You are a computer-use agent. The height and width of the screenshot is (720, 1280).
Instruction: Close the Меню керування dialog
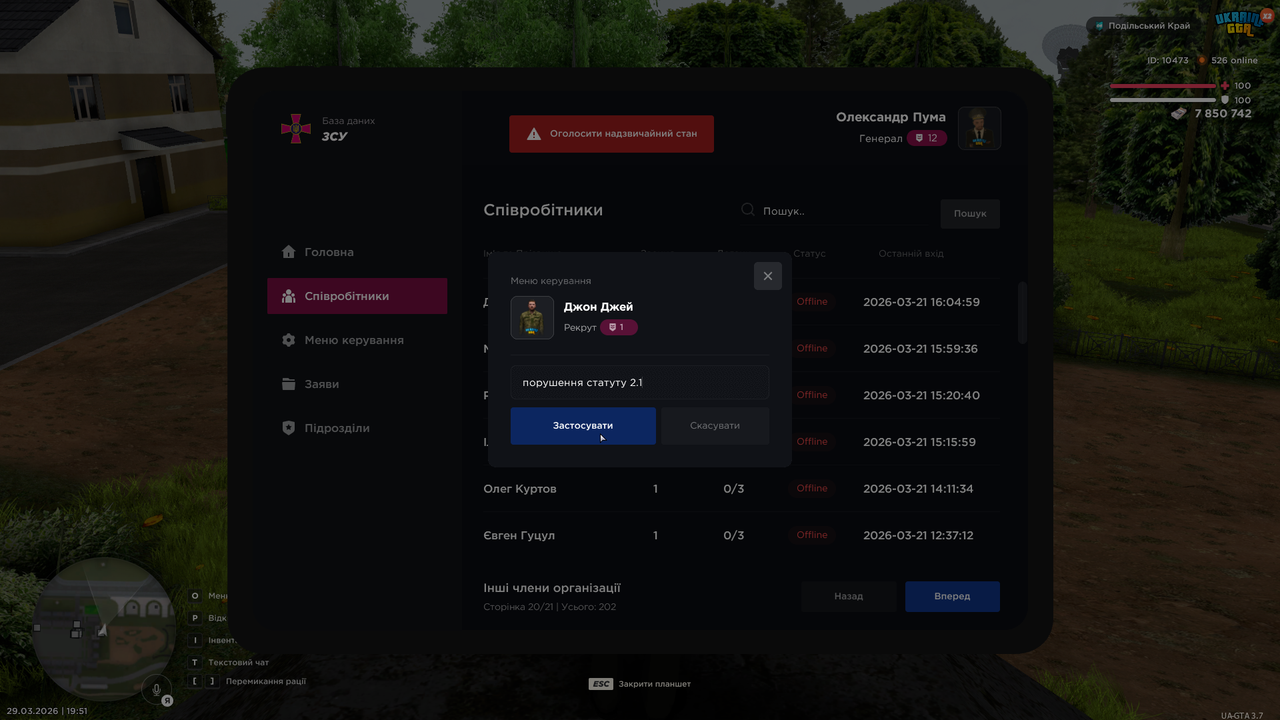(x=768, y=276)
